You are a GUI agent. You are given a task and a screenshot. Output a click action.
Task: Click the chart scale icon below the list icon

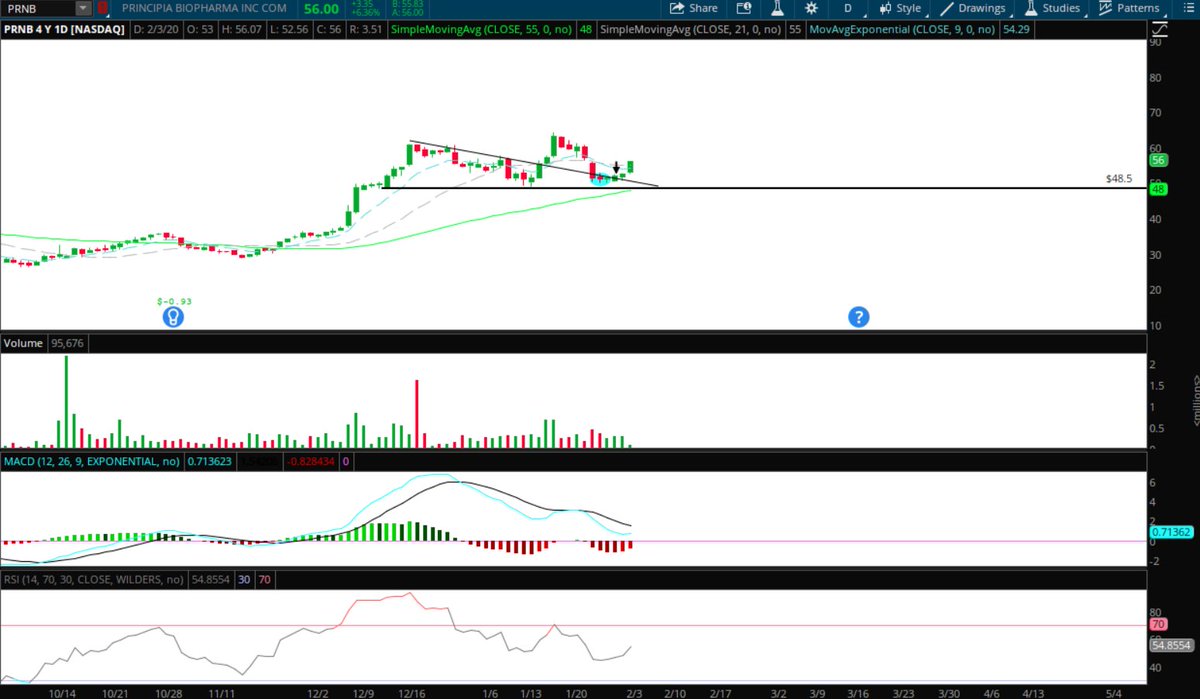(1160, 30)
